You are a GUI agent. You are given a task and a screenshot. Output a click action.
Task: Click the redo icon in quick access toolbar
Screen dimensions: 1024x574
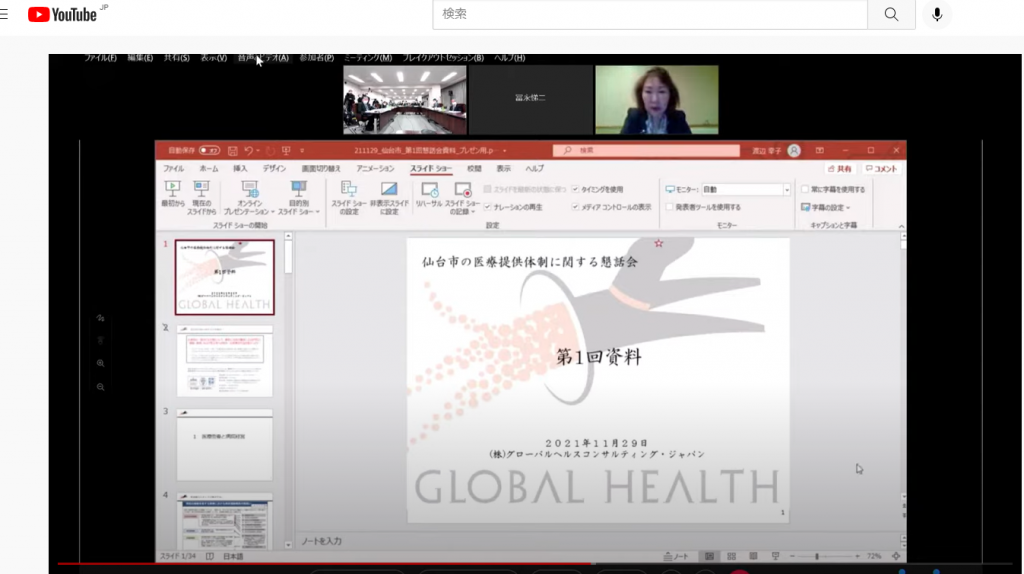[270, 151]
